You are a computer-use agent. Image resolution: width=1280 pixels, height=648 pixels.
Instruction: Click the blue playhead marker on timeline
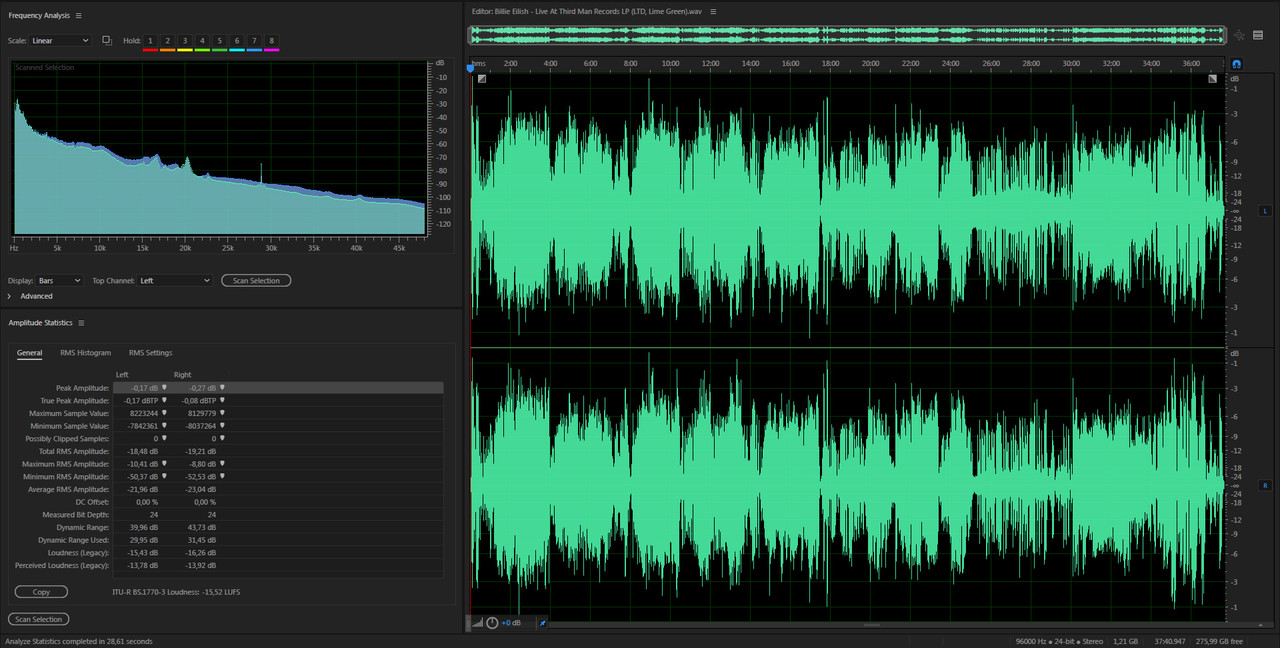[x=470, y=67]
